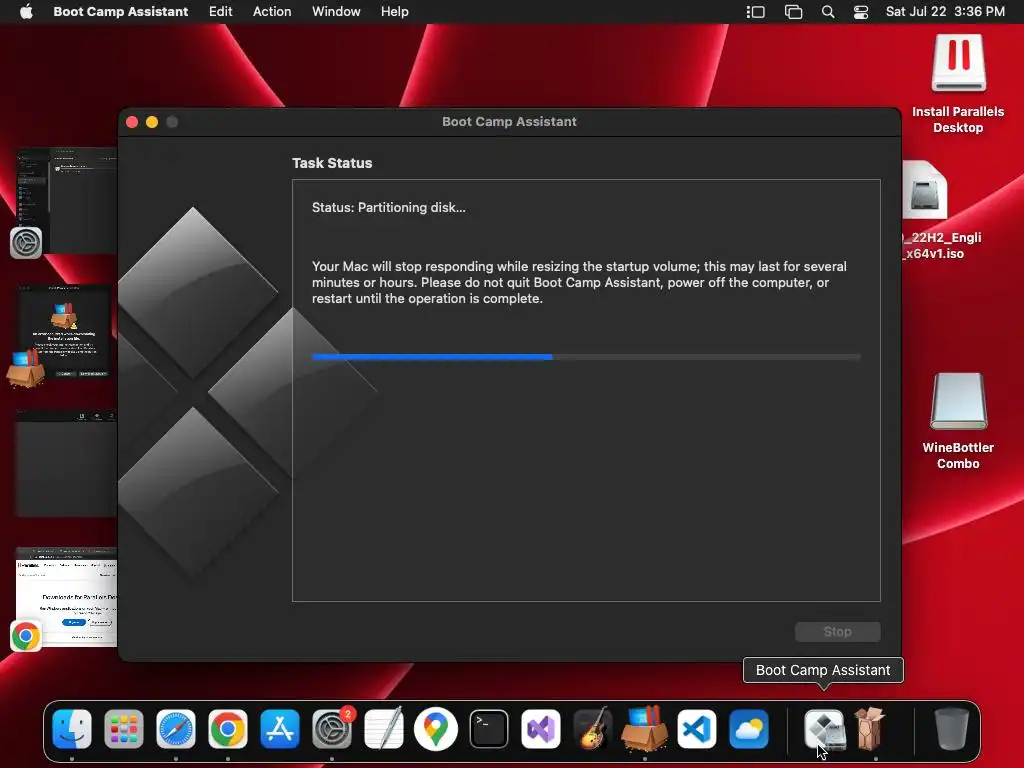This screenshot has height=768, width=1024.
Task: Open TextEdit from the Dock
Action: click(x=384, y=729)
